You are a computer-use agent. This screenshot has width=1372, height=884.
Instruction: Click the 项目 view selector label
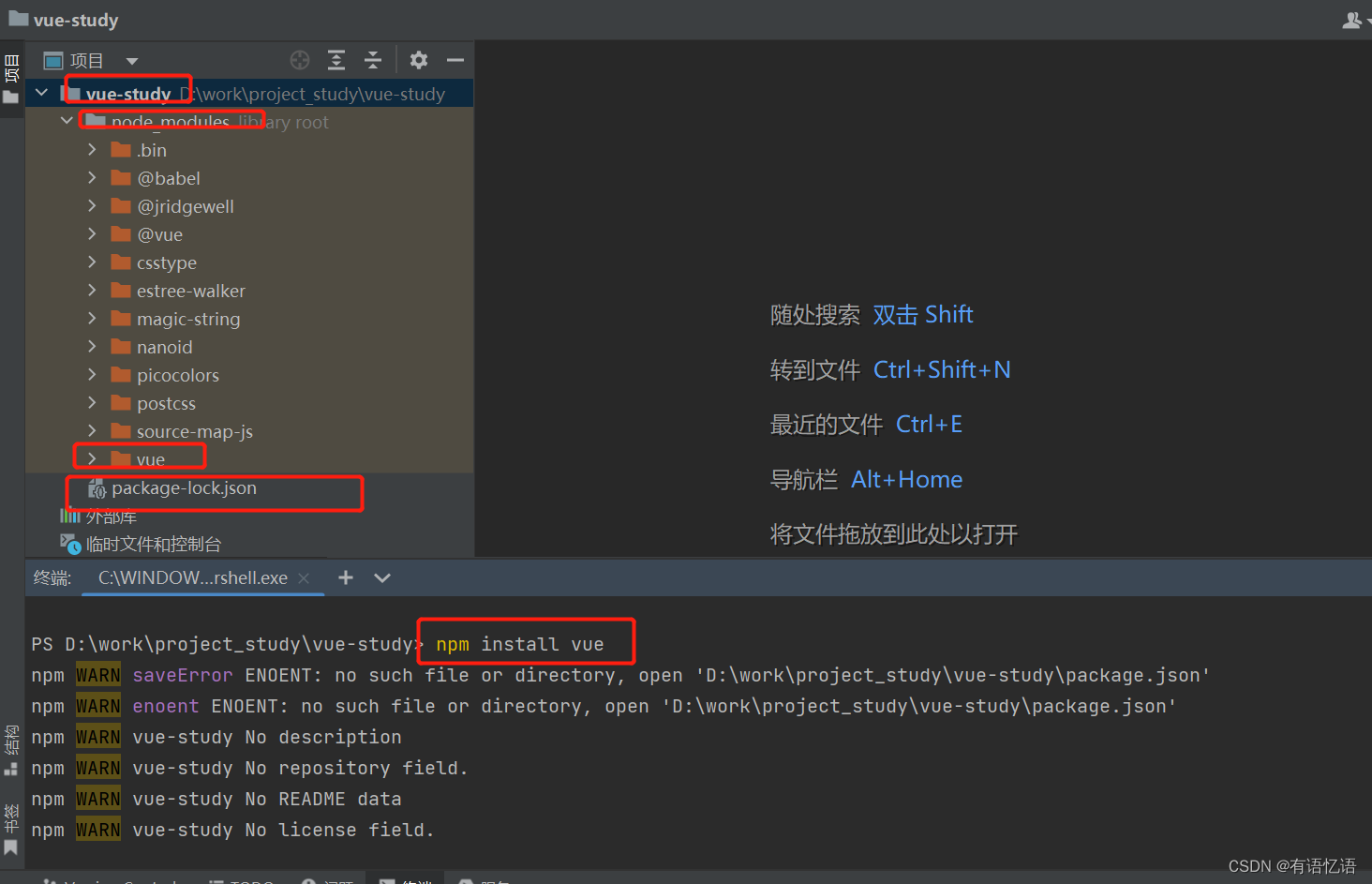click(87, 61)
